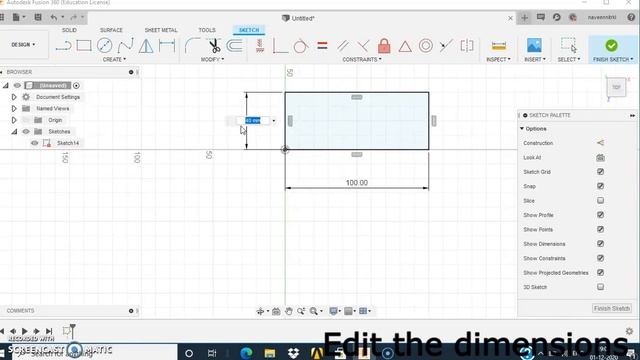The height and width of the screenshot is (360, 640).
Task: Toggle the Show Projected Geometries checkbox
Action: (600, 272)
